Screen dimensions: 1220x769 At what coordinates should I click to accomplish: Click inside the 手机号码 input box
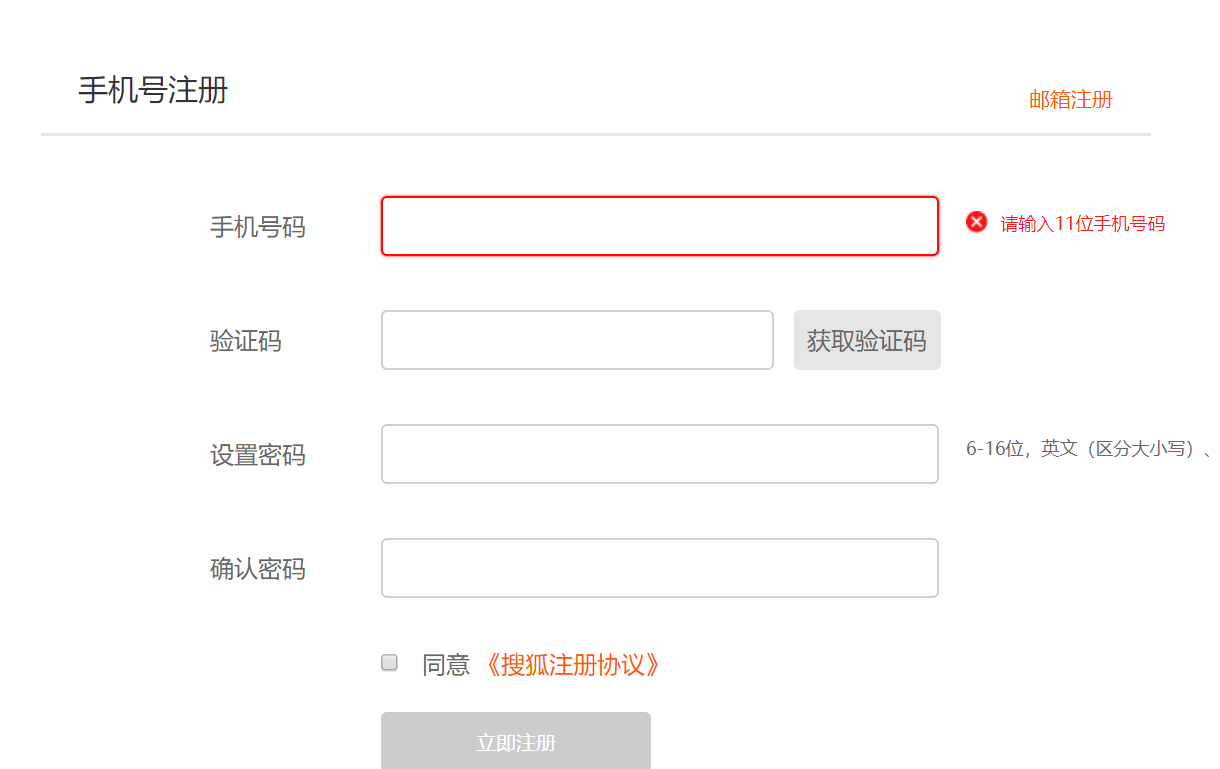660,226
